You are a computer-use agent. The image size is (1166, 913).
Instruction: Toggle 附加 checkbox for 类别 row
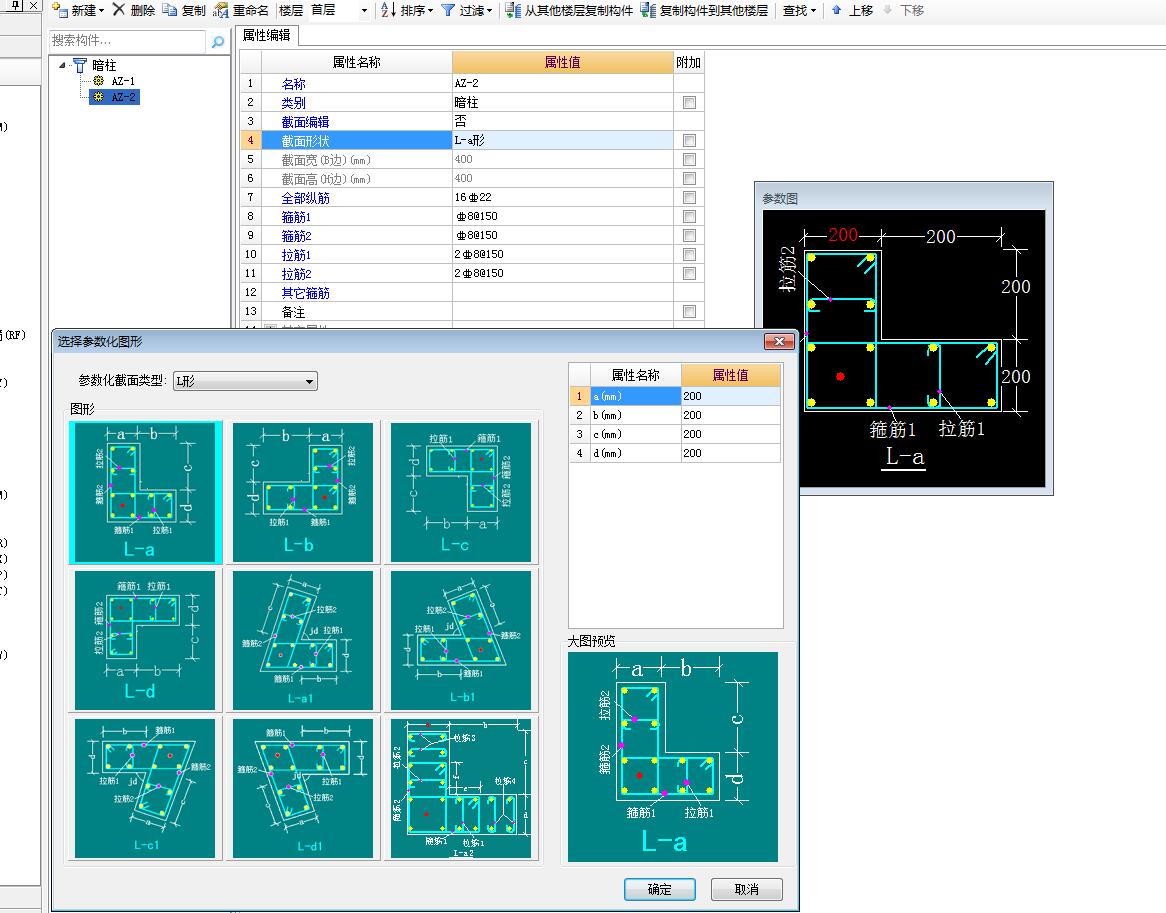[689, 103]
